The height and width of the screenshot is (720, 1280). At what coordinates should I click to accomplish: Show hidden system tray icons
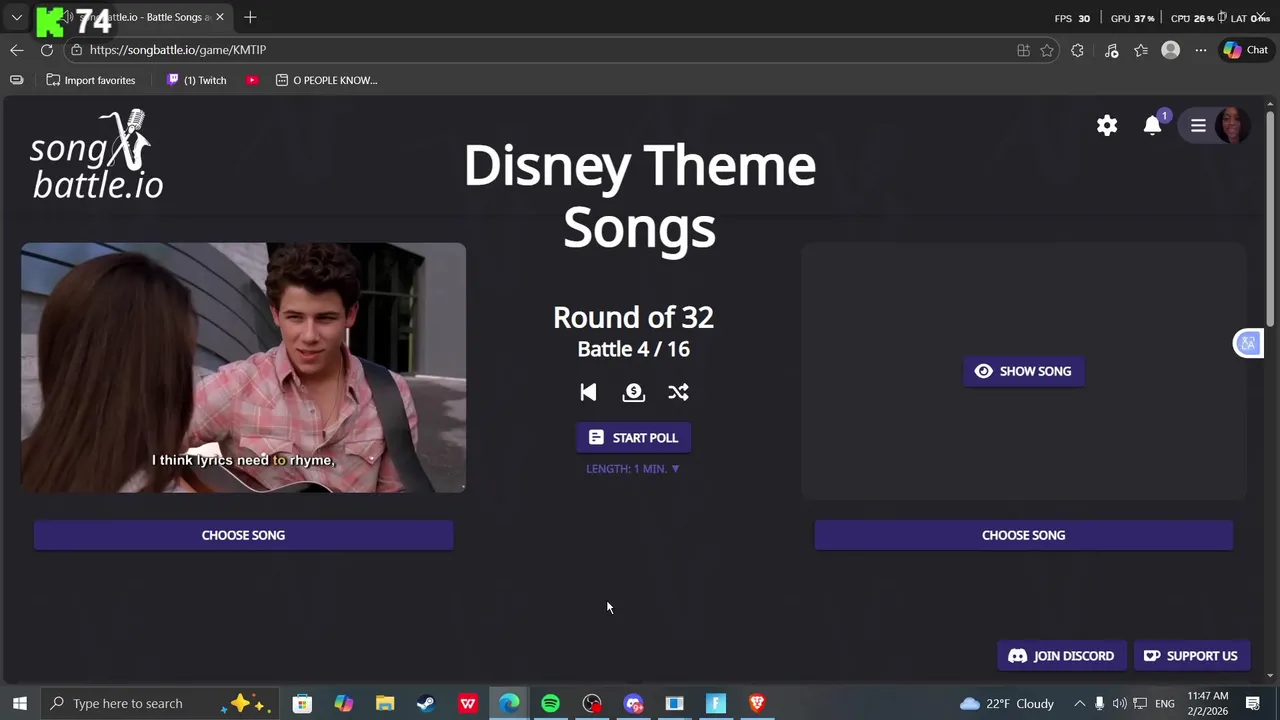click(1079, 703)
